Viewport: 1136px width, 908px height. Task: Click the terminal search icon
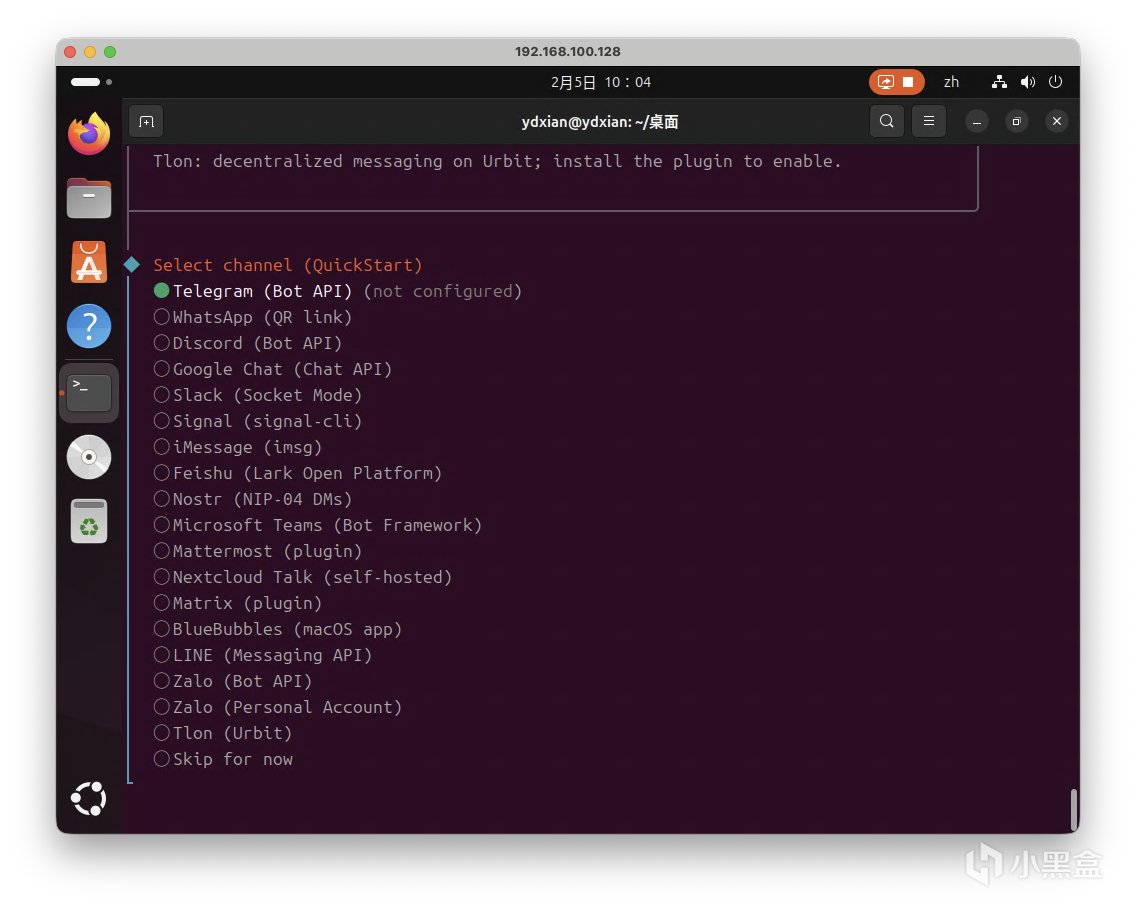pyautogui.click(x=886, y=122)
